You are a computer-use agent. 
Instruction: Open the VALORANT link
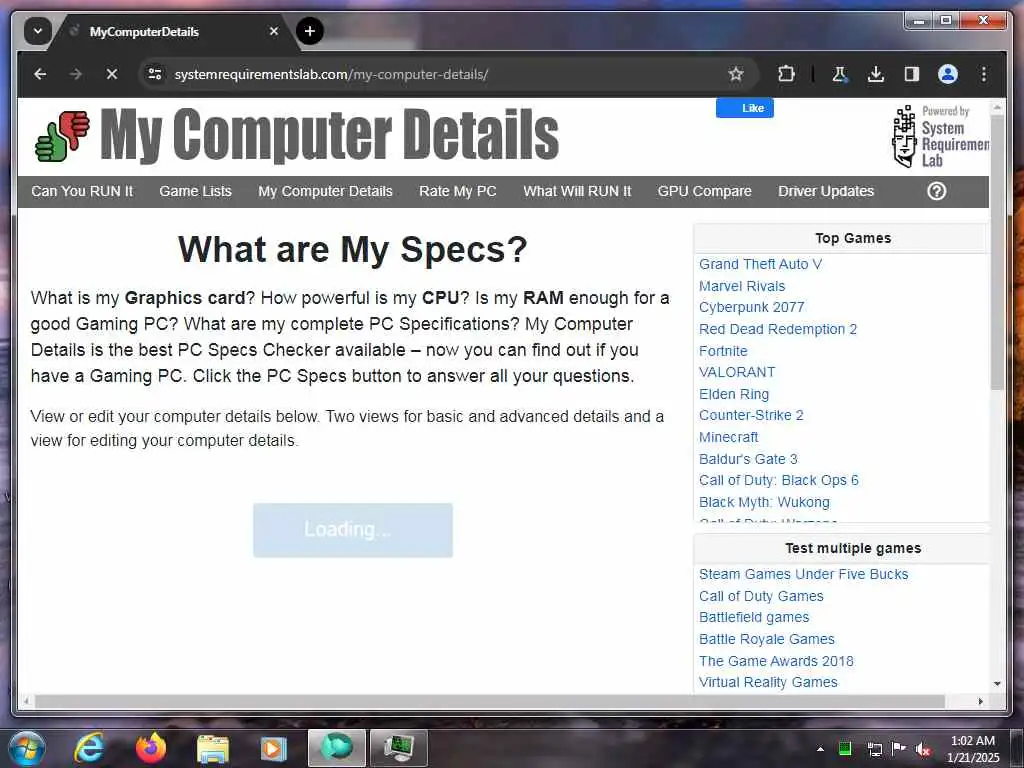[737, 372]
